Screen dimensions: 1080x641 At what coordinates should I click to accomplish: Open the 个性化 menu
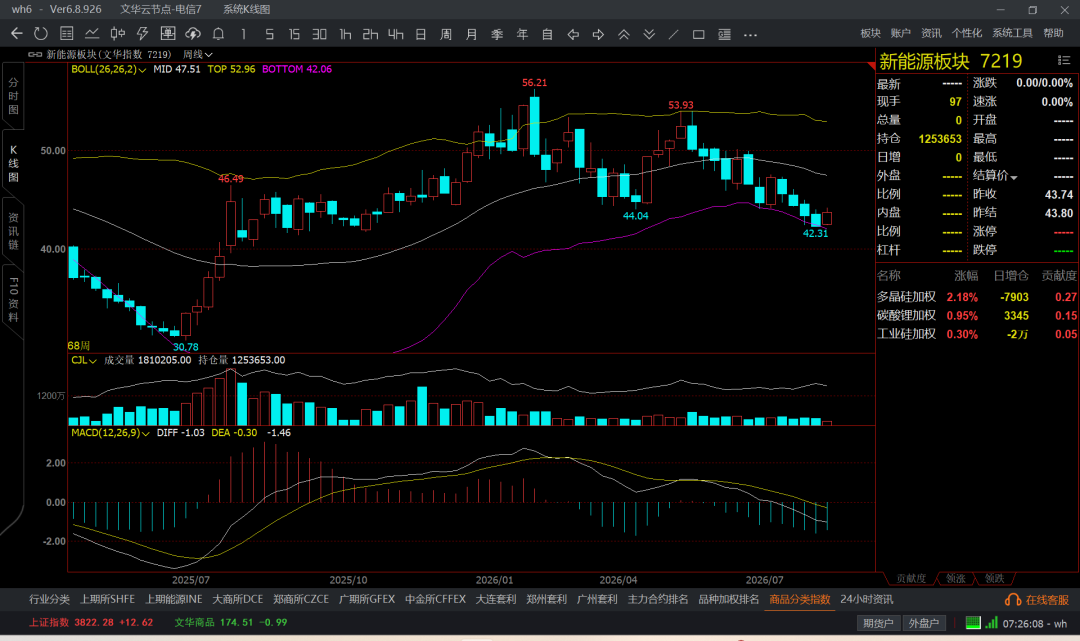coord(966,33)
